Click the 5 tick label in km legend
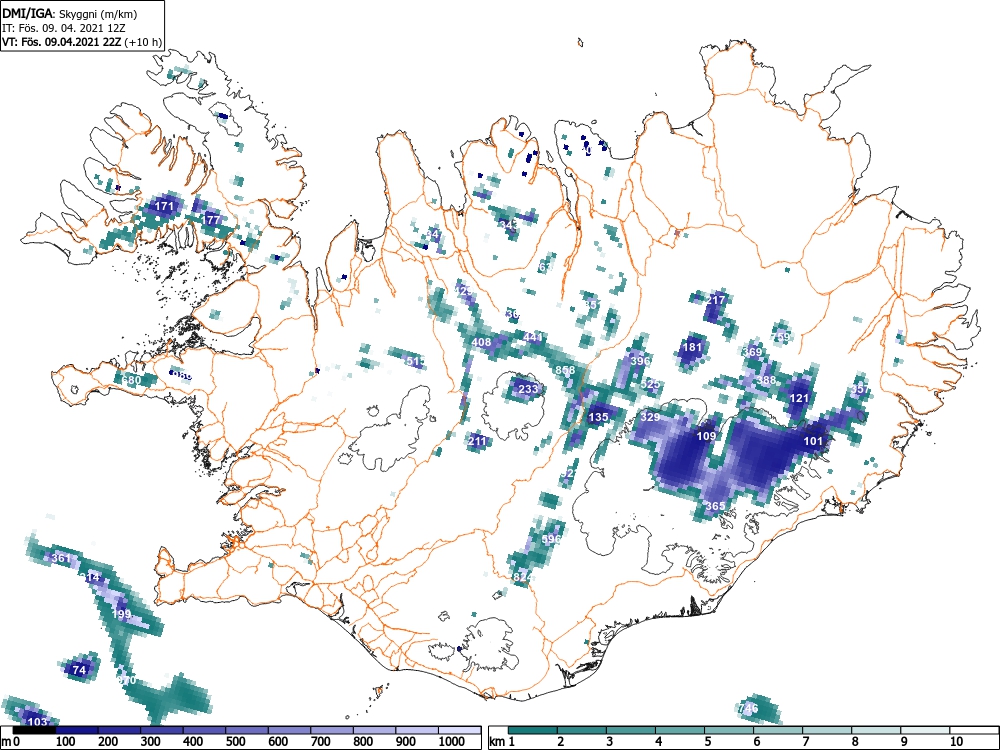Image resolution: width=1000 pixels, height=750 pixels. [707, 741]
